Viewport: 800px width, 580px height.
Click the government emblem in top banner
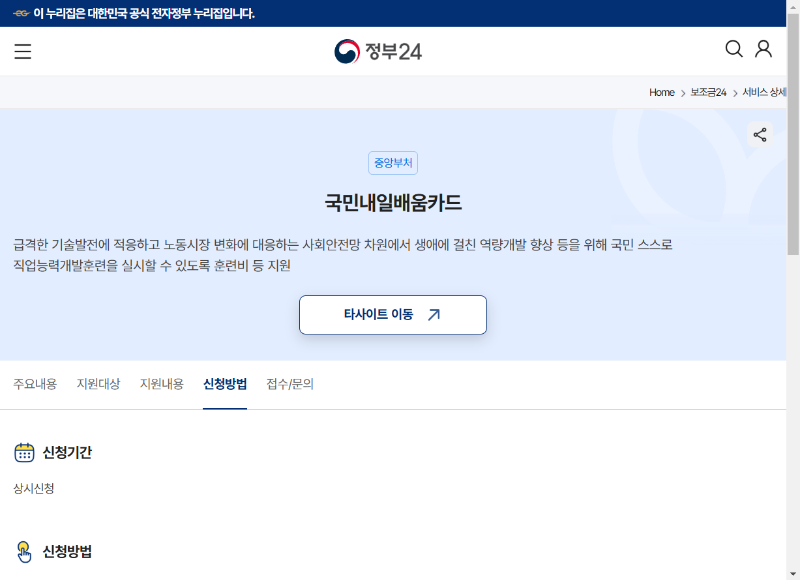(21, 13)
